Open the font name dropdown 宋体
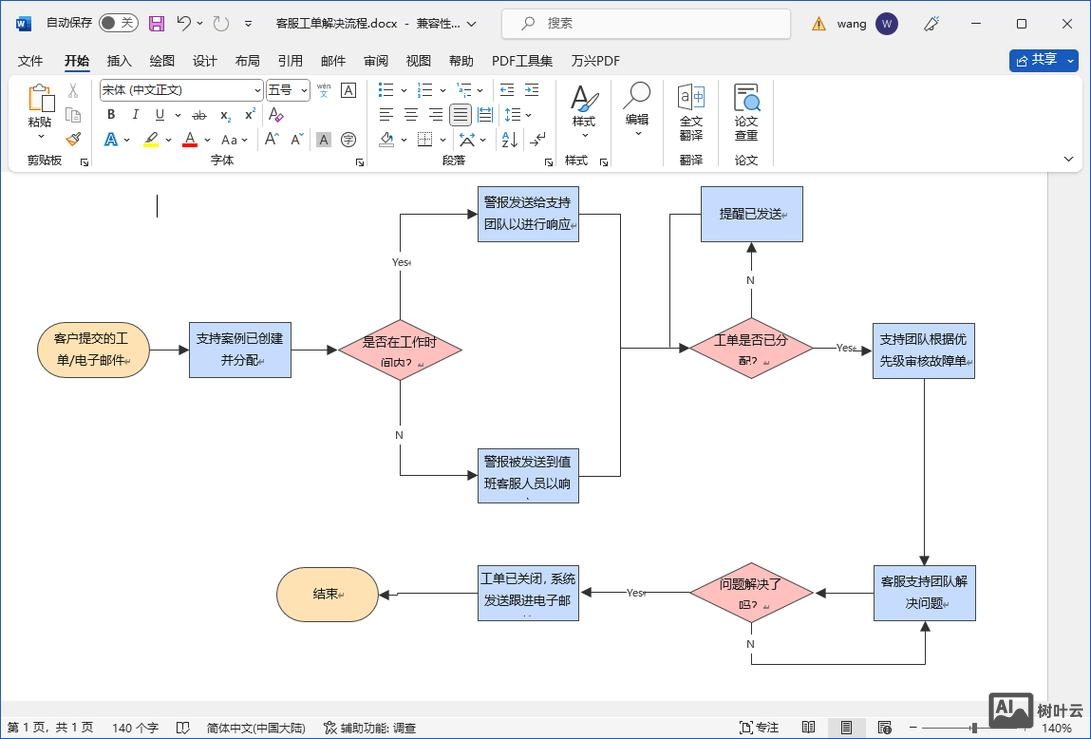1091x739 pixels. [x=257, y=90]
